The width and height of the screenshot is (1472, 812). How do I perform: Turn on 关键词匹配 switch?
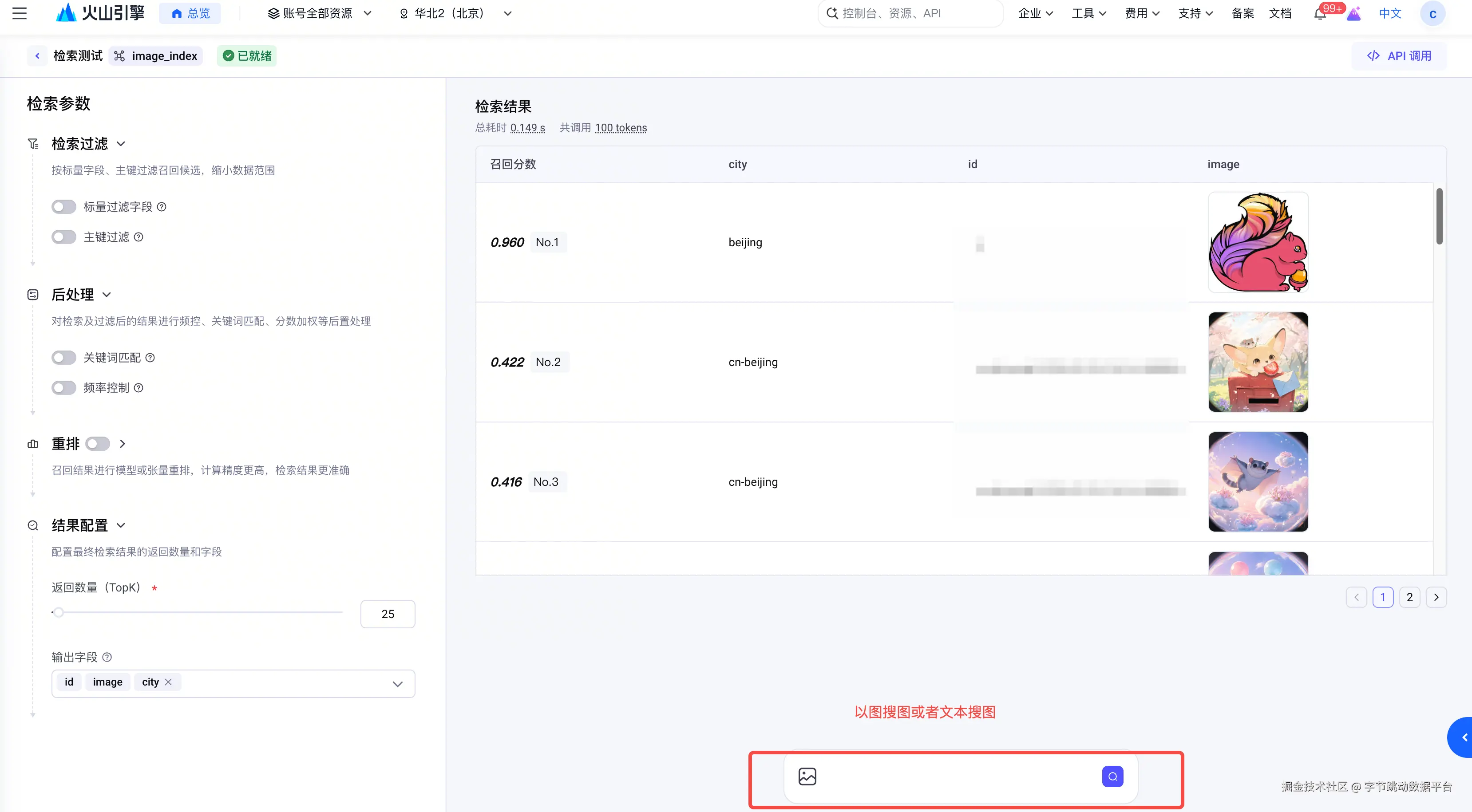pyautogui.click(x=63, y=357)
